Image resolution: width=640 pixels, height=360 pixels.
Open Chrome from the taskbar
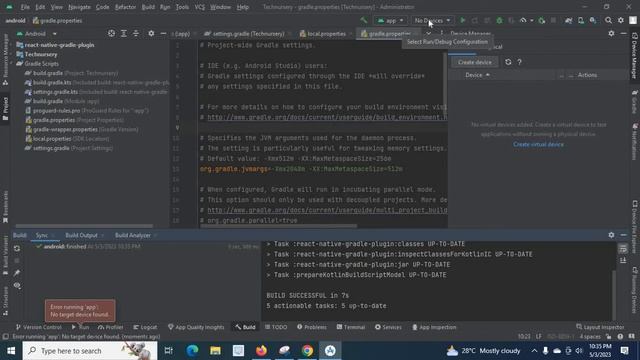(x=307, y=351)
